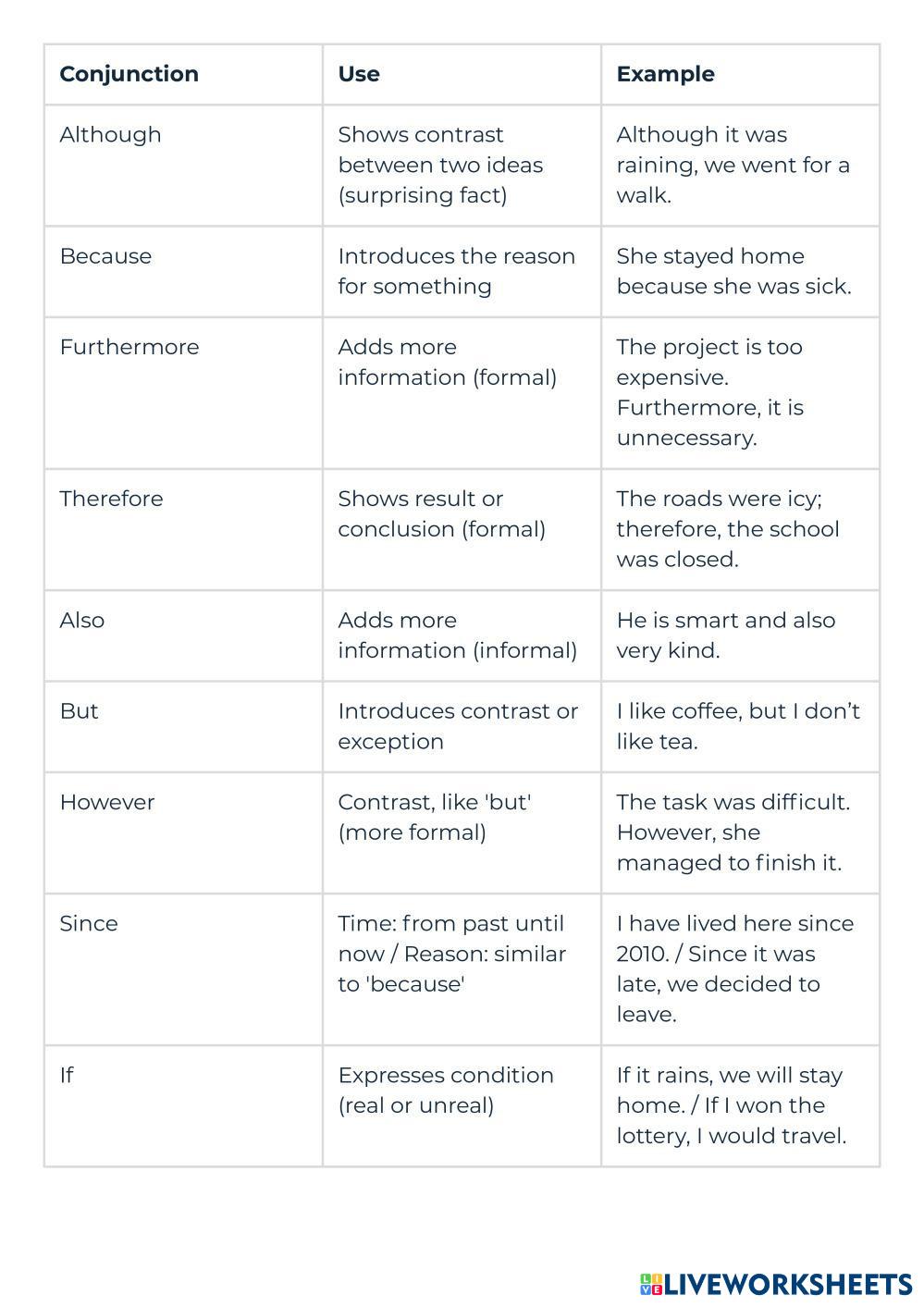
Task: Click the 'Since' conjunction cell
Action: tap(89, 923)
